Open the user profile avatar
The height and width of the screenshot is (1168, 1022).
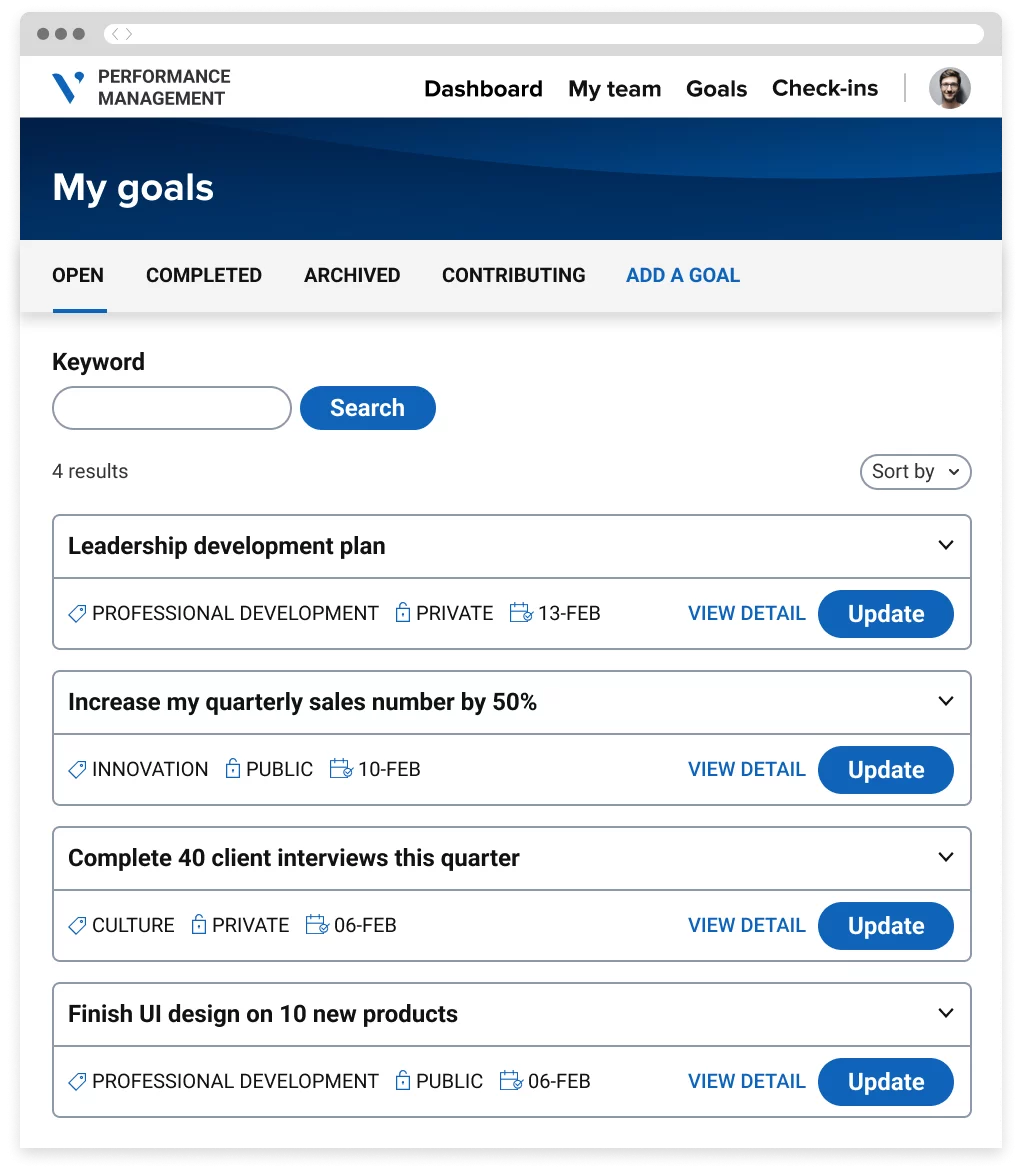tap(949, 88)
